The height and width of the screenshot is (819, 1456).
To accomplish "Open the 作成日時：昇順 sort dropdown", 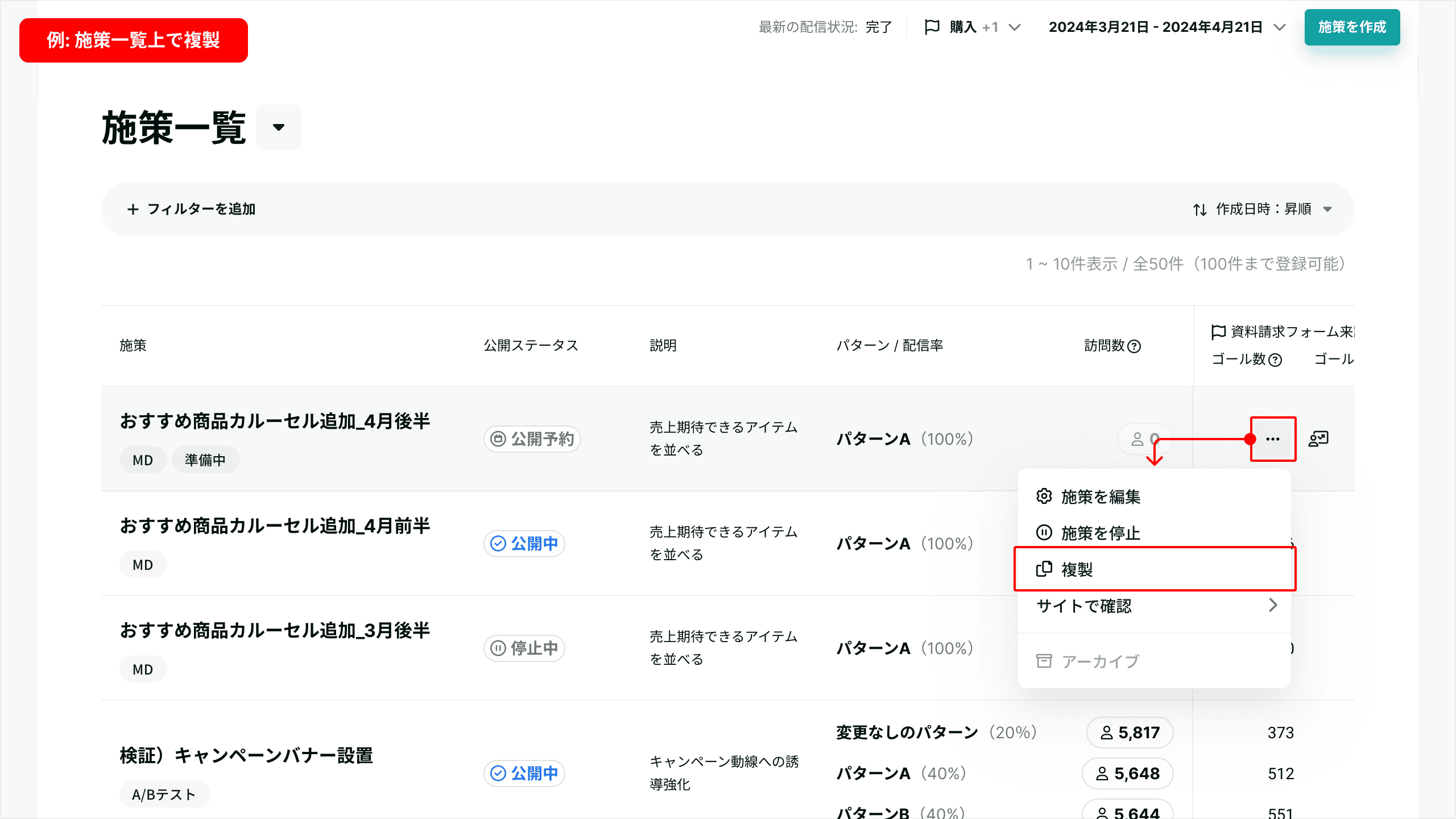I will 1263,209.
